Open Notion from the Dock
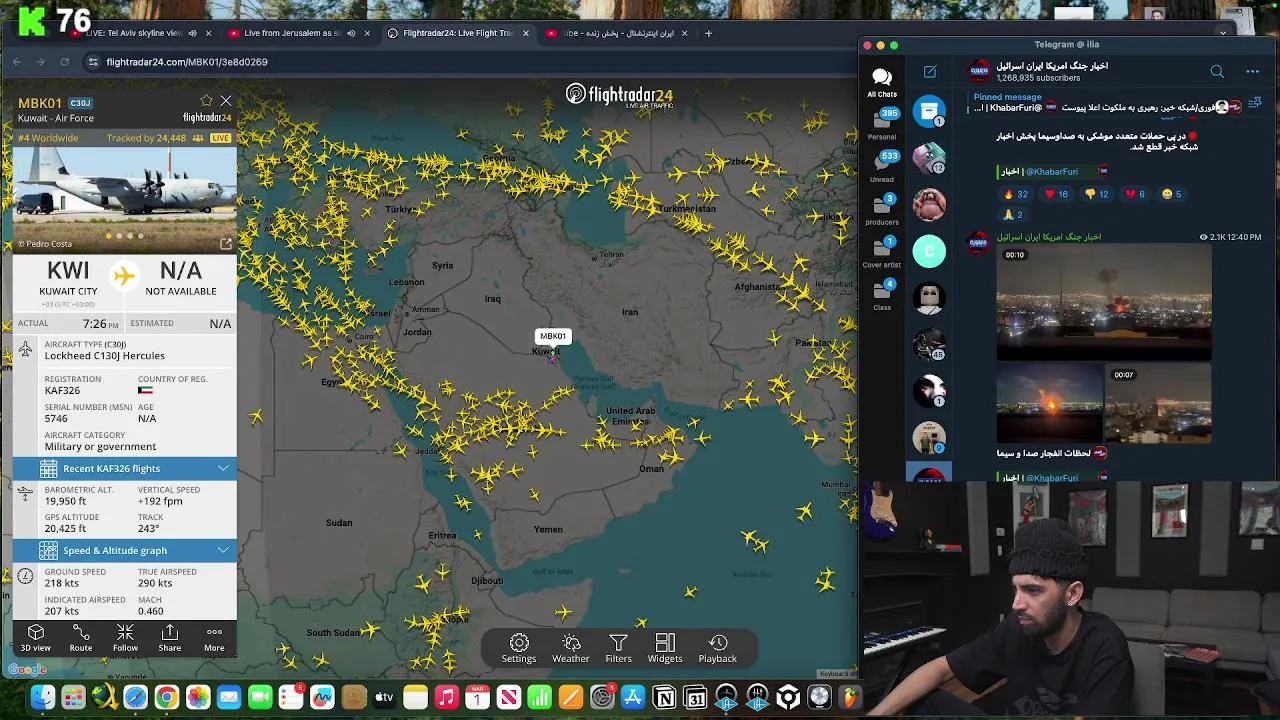This screenshot has width=1280, height=720. click(x=664, y=698)
